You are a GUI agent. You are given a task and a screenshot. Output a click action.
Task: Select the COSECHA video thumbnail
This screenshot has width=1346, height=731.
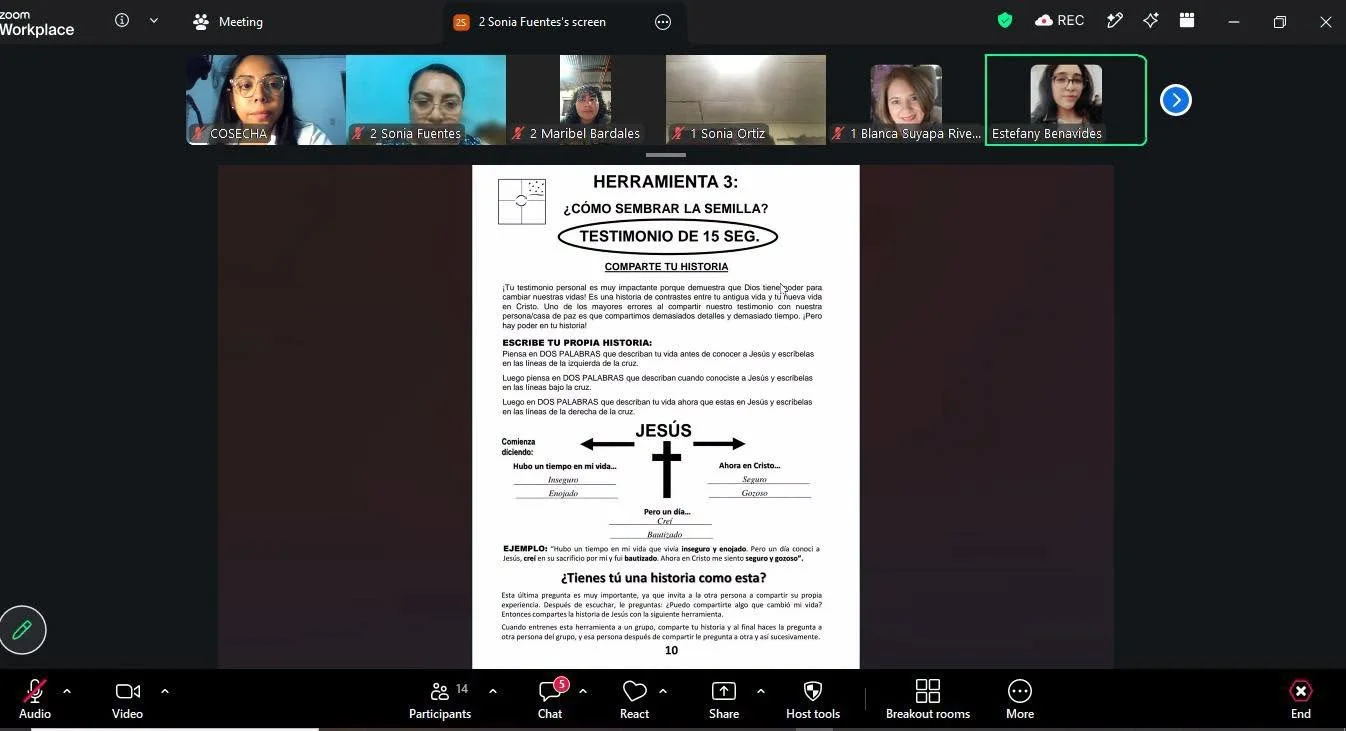(x=266, y=100)
